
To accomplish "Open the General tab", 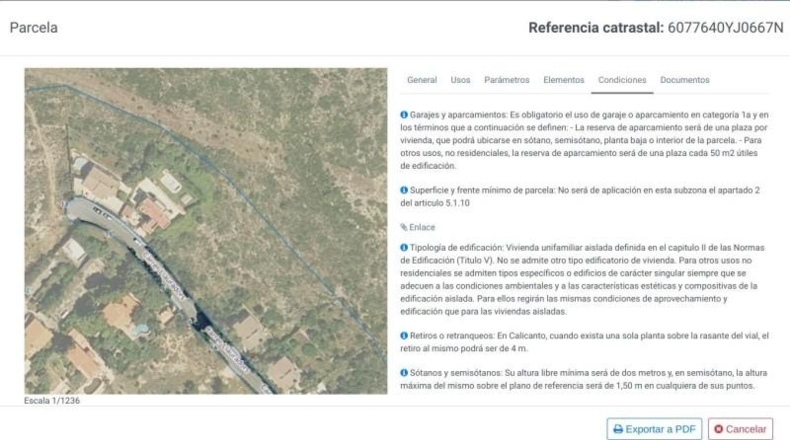I will 422,80.
